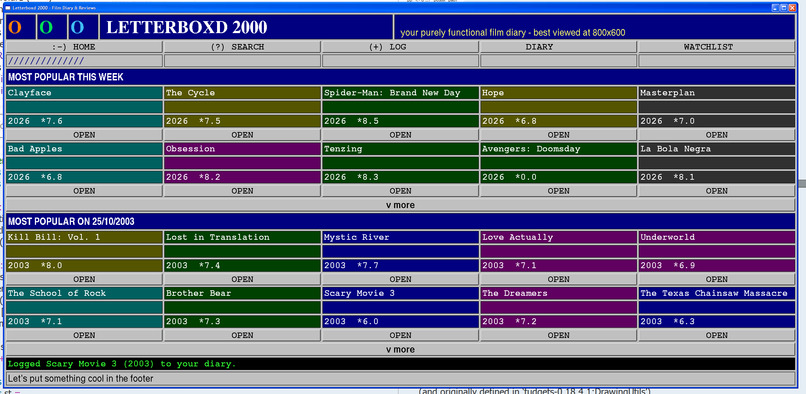This screenshot has height=394, width=806.
Task: Click OPEN under Hope
Action: pos(558,135)
